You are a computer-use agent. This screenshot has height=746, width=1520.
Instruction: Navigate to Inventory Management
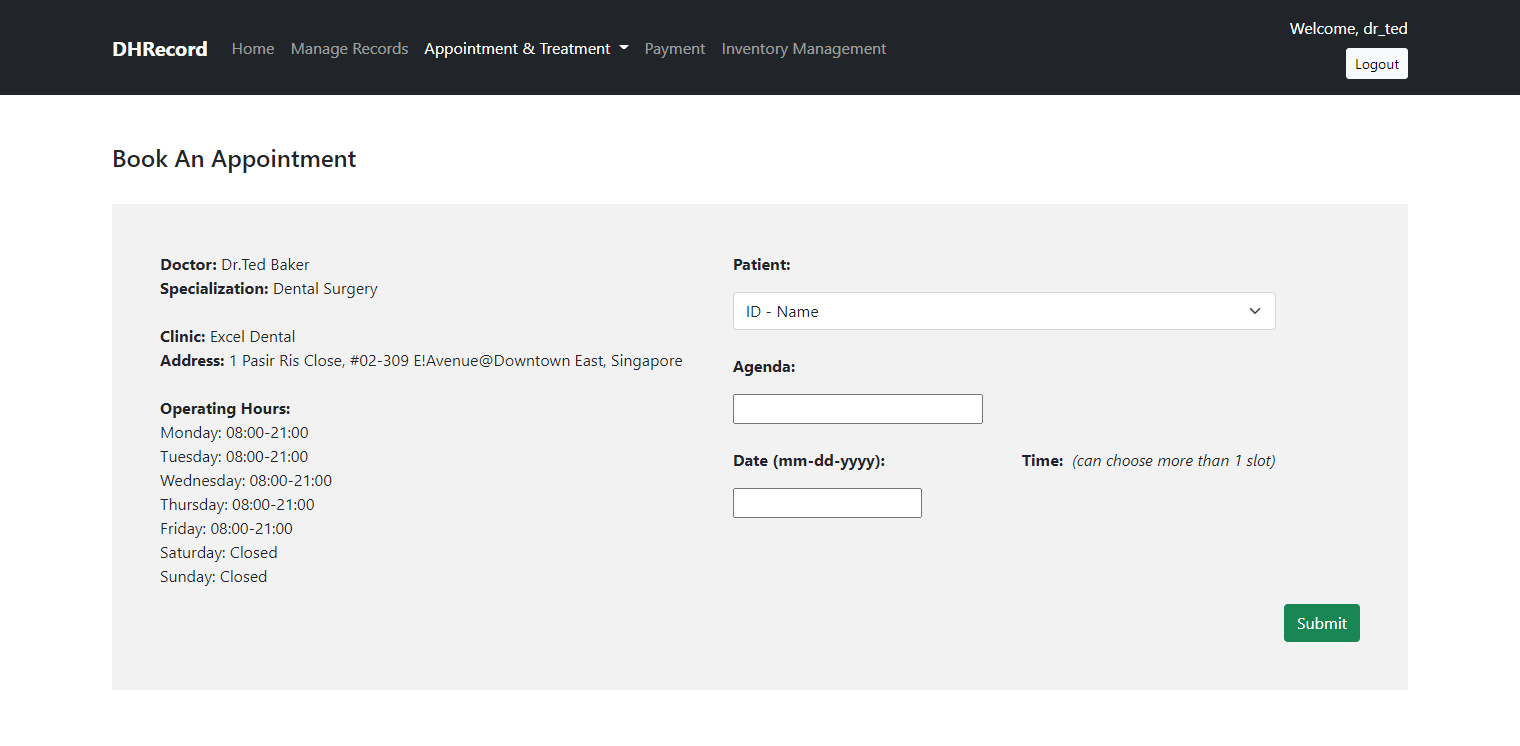coord(804,49)
